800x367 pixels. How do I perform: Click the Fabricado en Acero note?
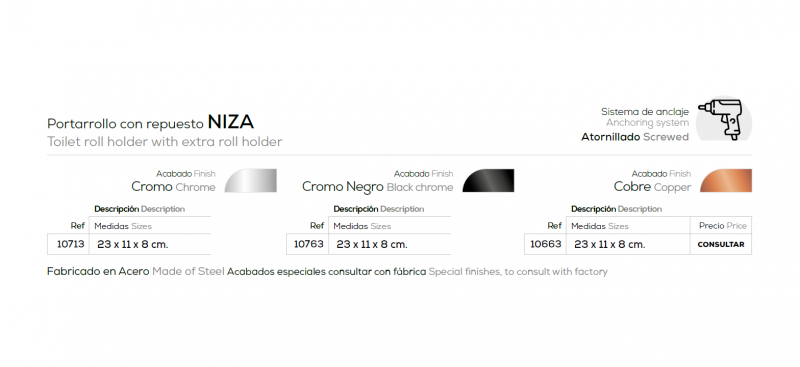pos(98,272)
